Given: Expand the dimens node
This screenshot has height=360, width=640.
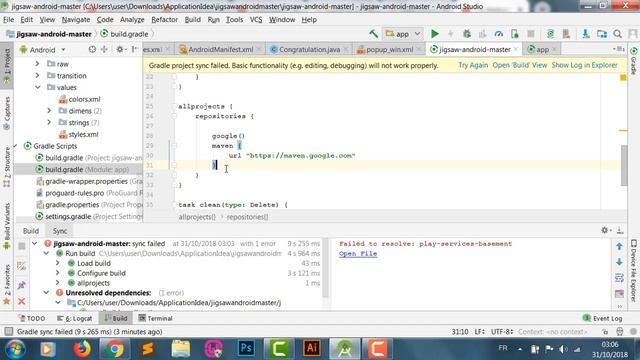Looking at the screenshot, I should tap(49, 111).
